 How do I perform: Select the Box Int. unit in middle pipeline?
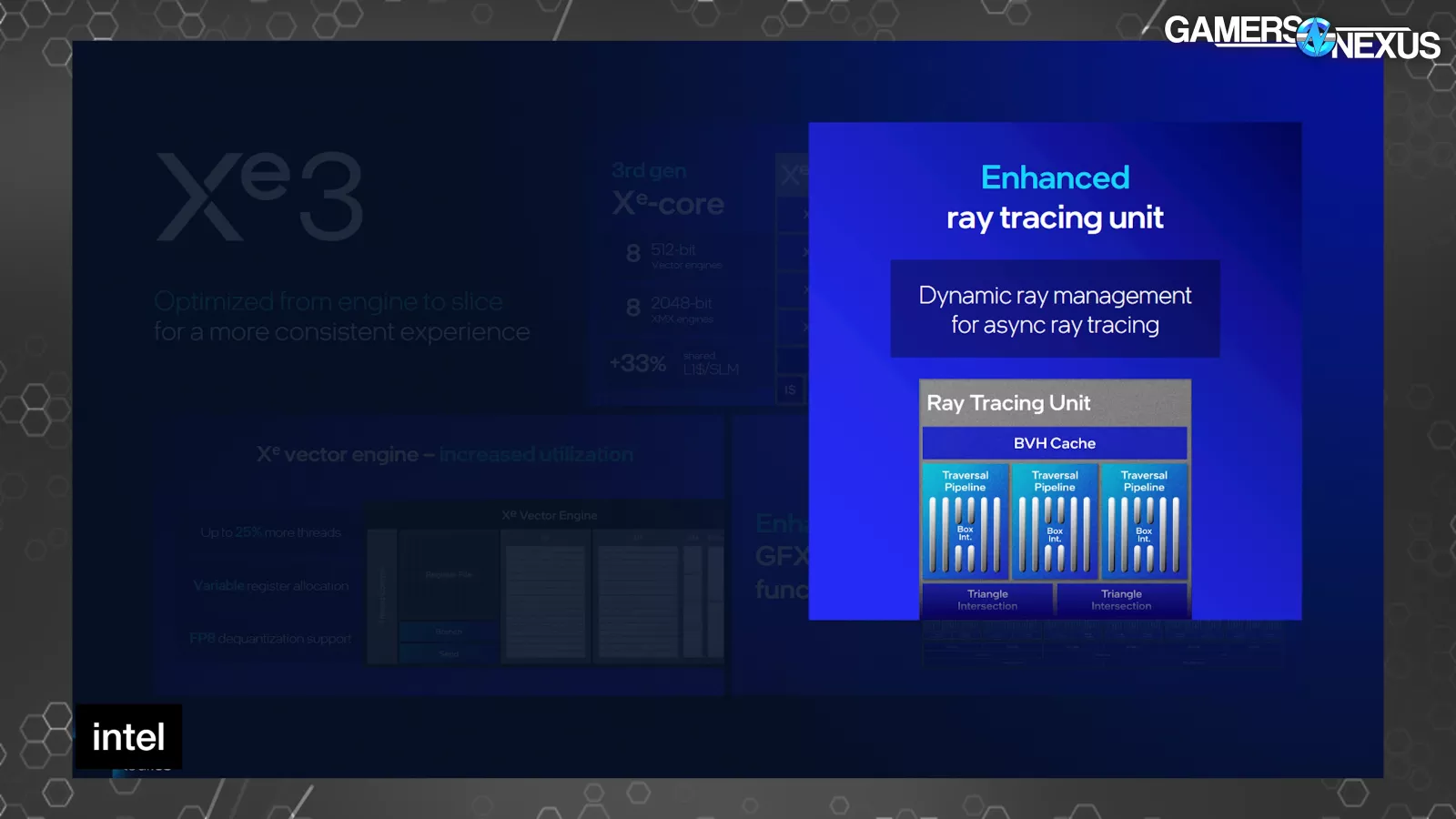1055,535
